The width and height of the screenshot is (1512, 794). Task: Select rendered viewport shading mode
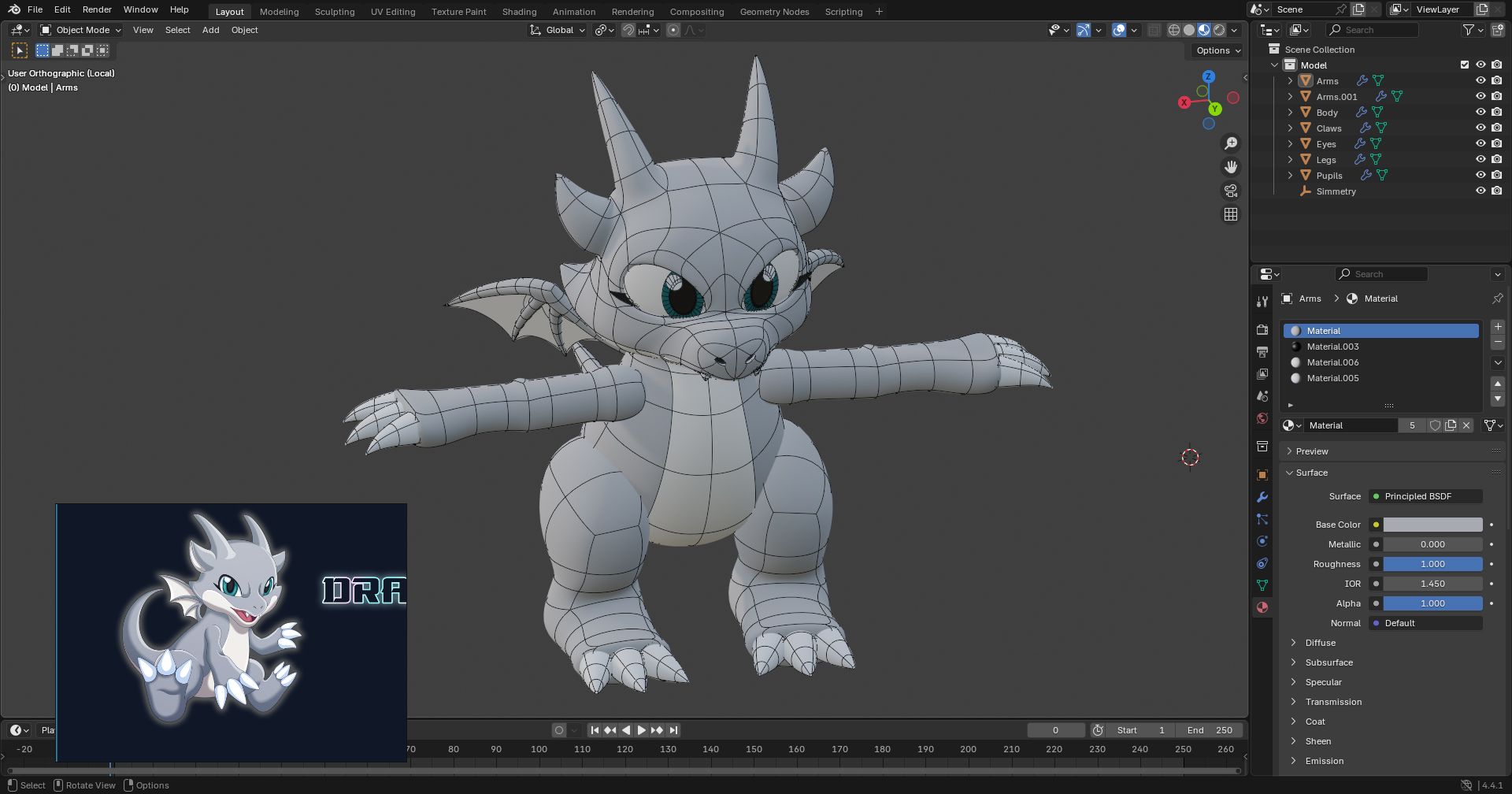click(1219, 30)
